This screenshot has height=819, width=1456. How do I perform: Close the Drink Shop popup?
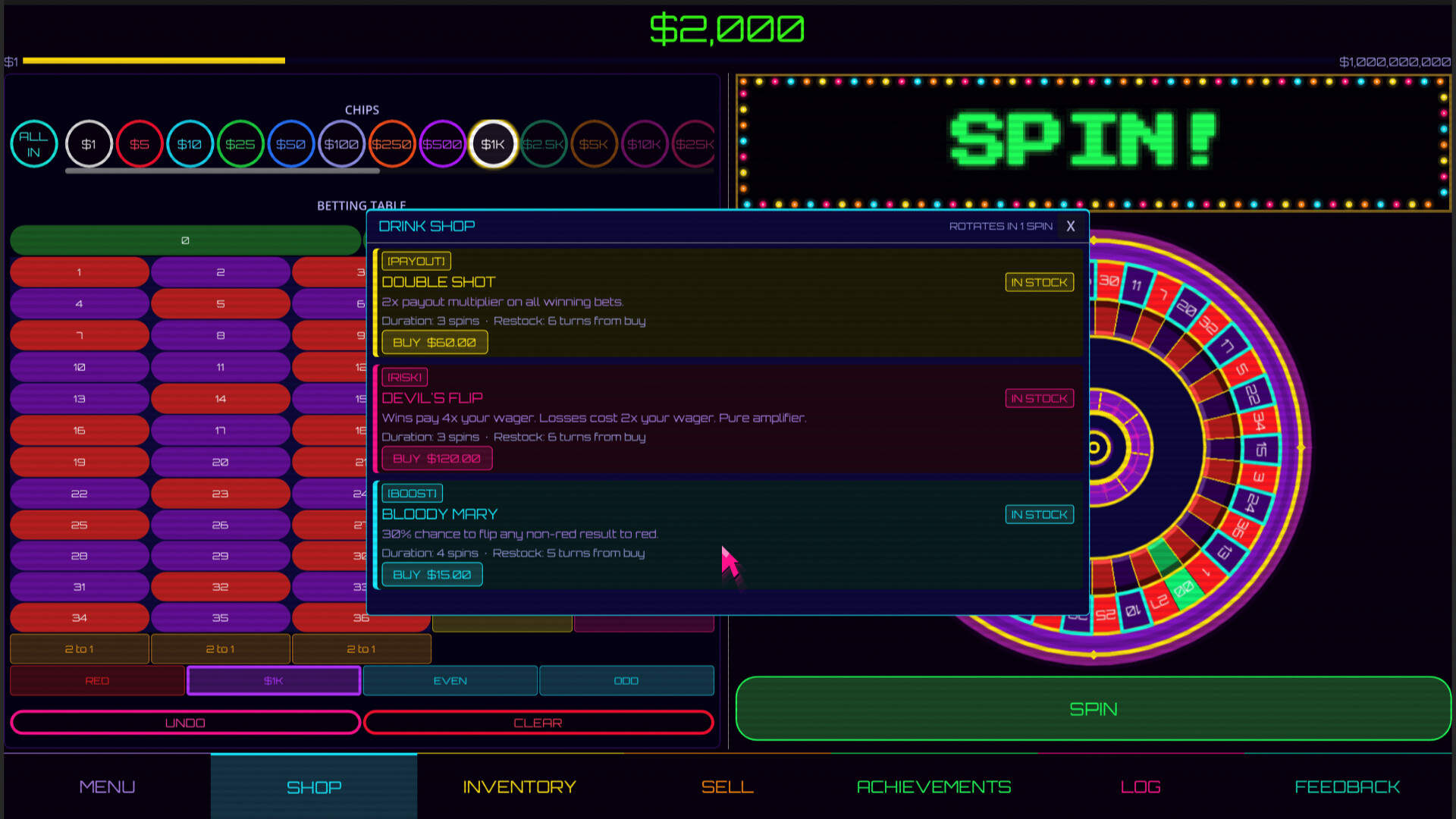1071,226
